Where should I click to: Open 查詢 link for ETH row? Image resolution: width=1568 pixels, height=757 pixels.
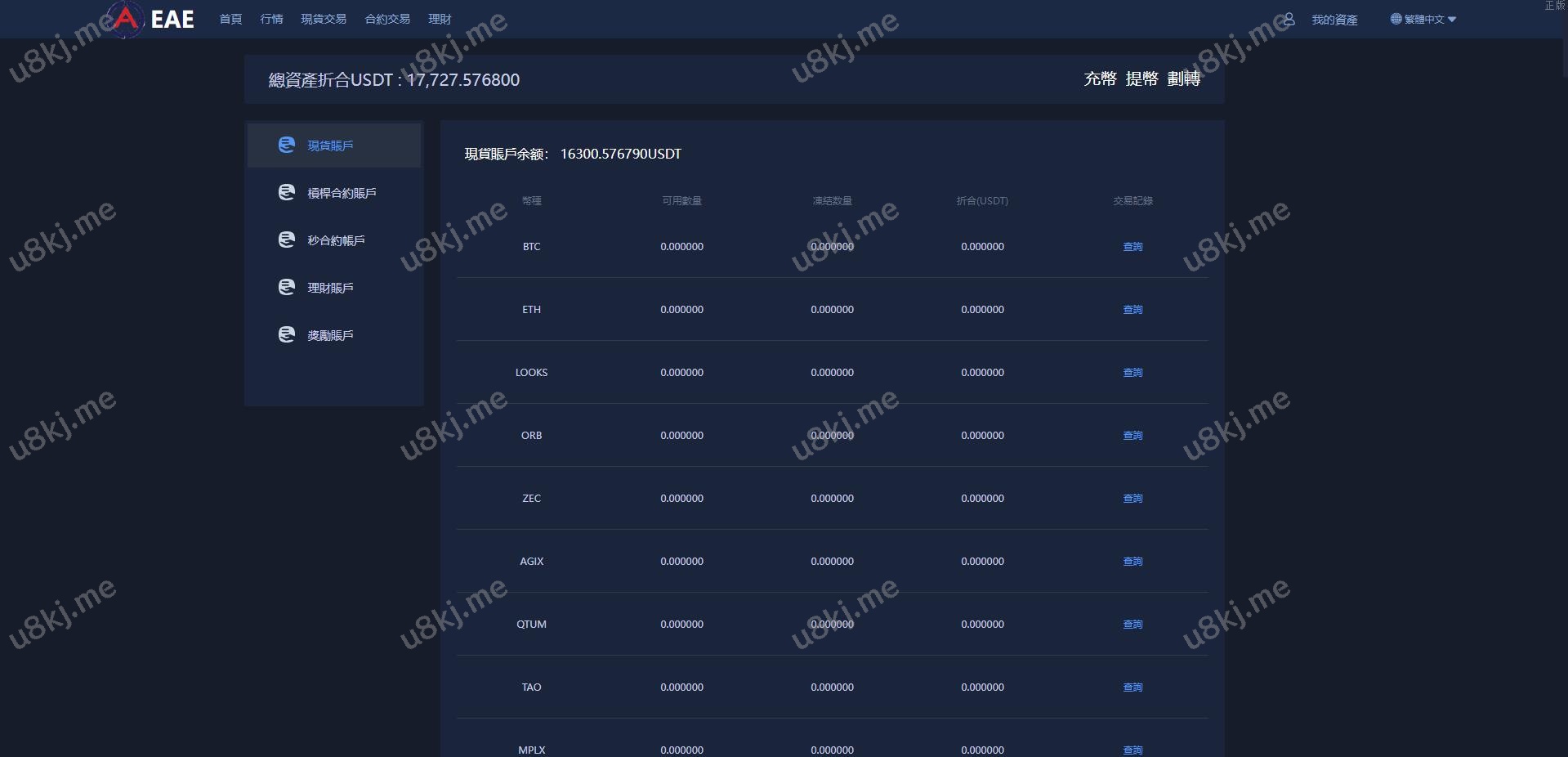(x=1132, y=309)
